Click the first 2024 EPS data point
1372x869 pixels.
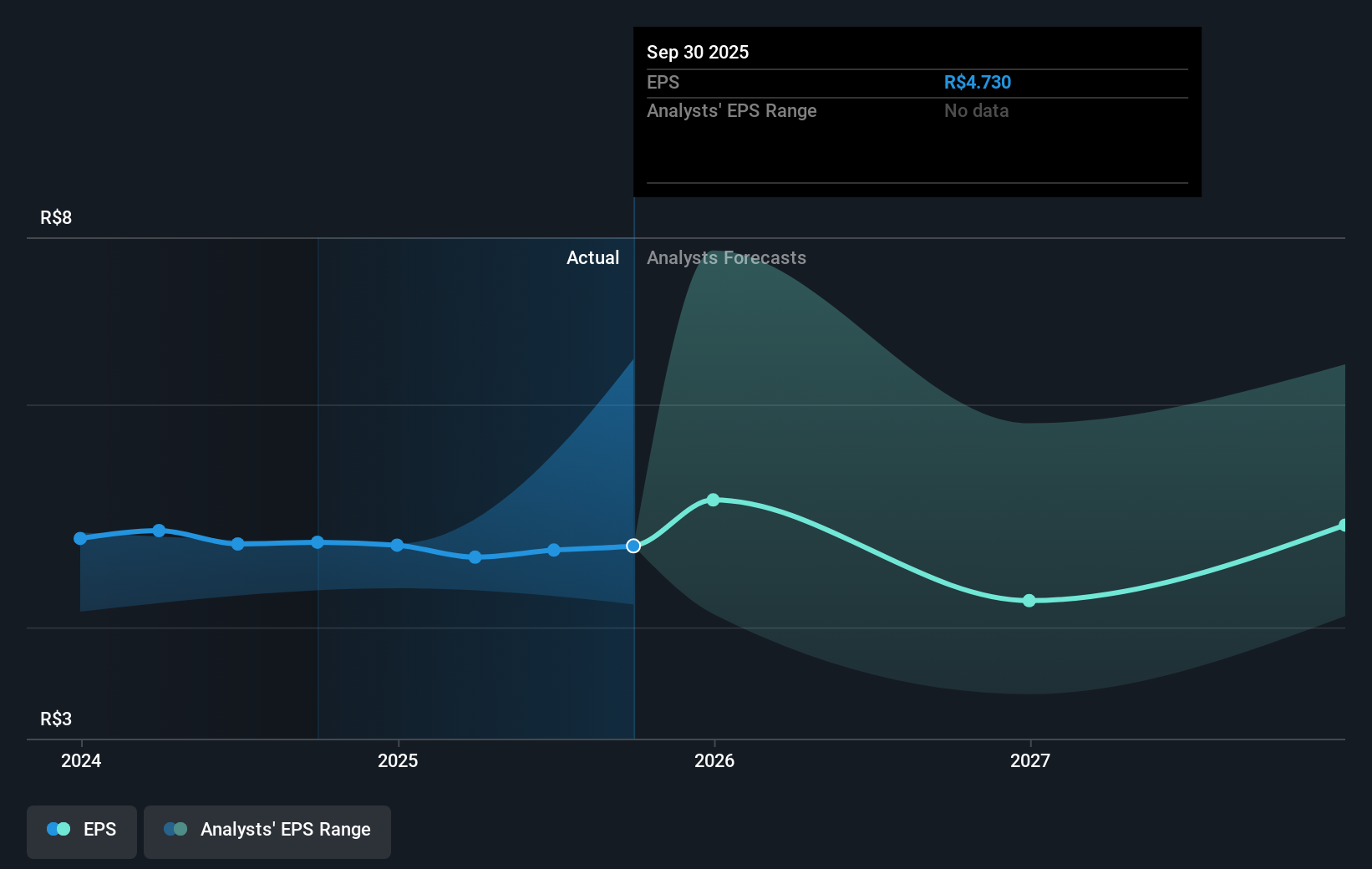click(79, 538)
